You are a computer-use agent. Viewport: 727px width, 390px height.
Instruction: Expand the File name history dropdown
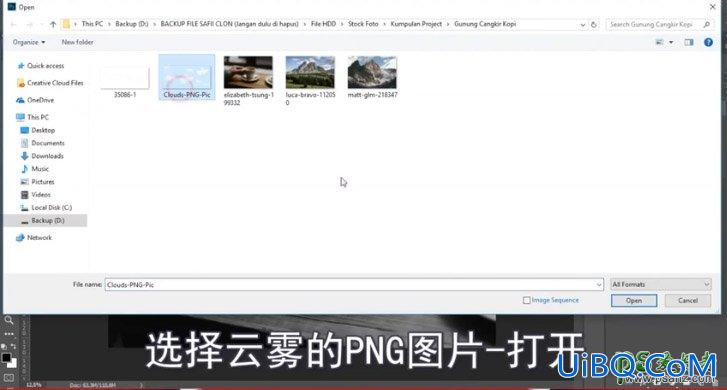(599, 285)
